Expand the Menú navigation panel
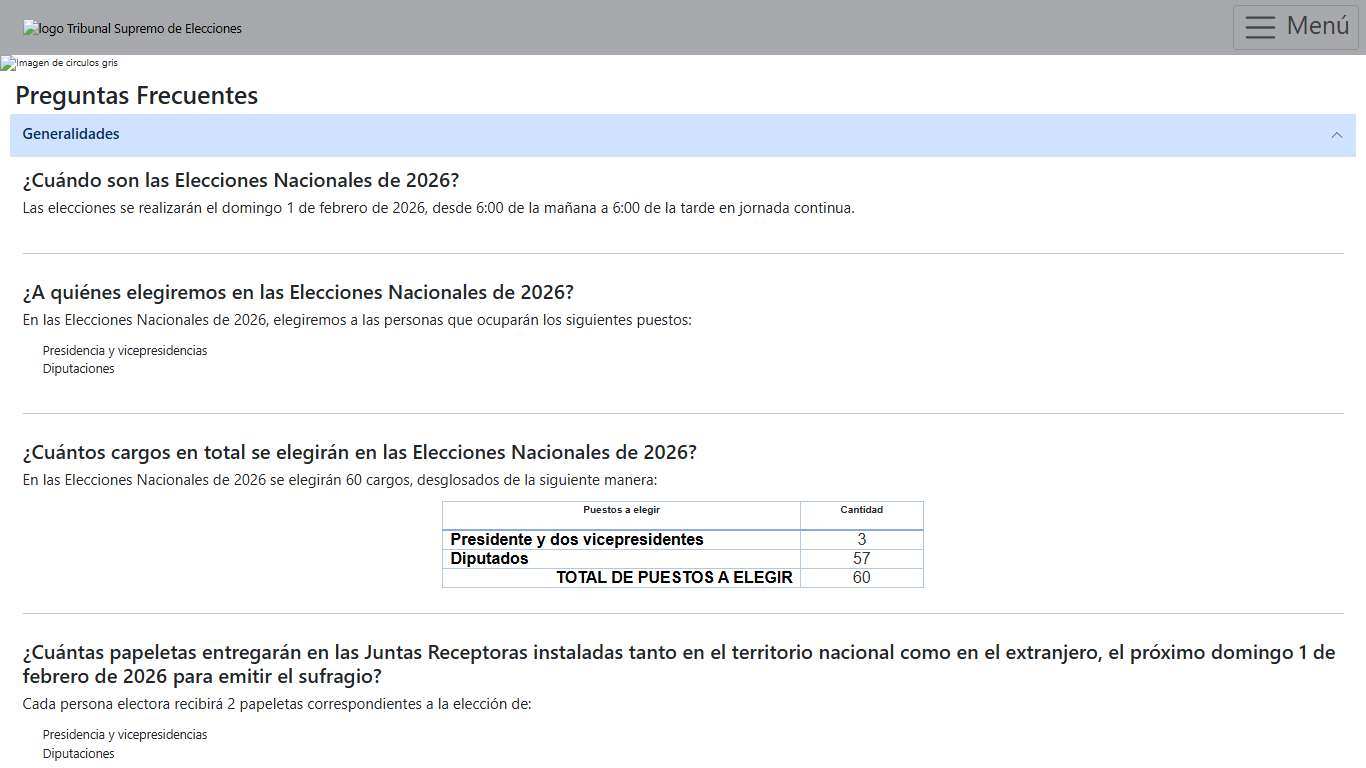 coord(1294,27)
